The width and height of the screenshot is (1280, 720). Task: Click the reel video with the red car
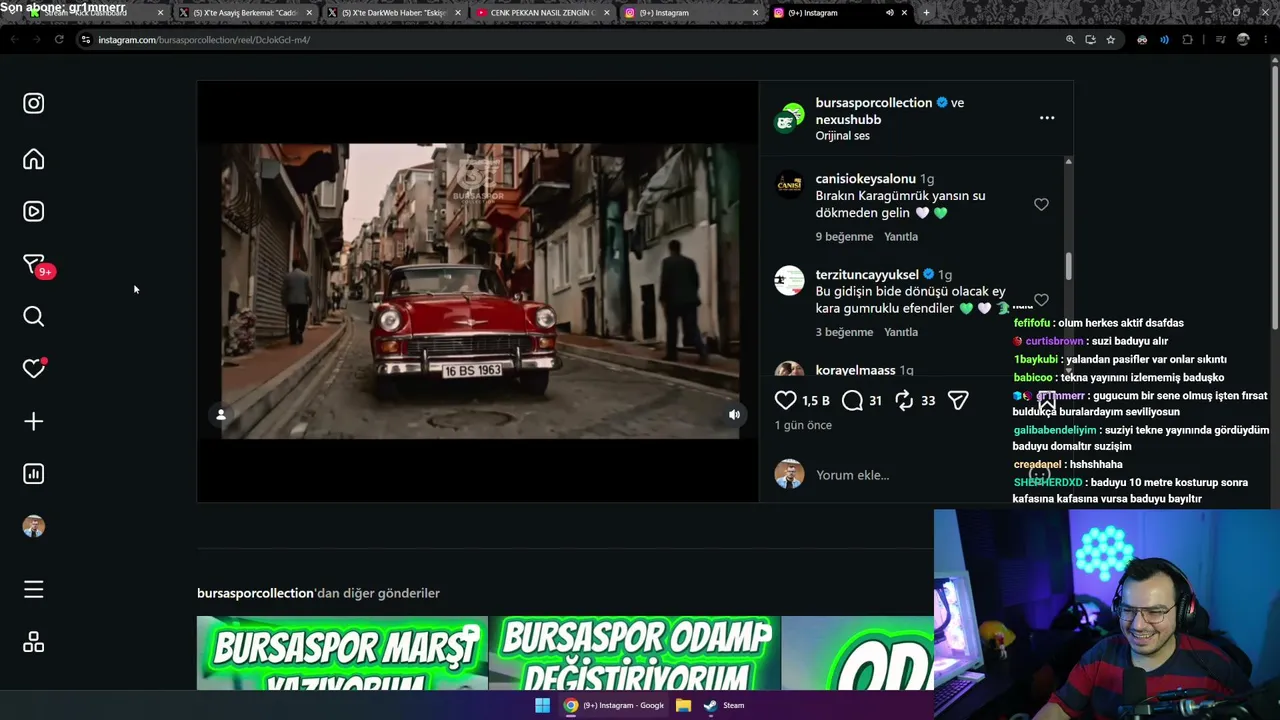coord(478,291)
